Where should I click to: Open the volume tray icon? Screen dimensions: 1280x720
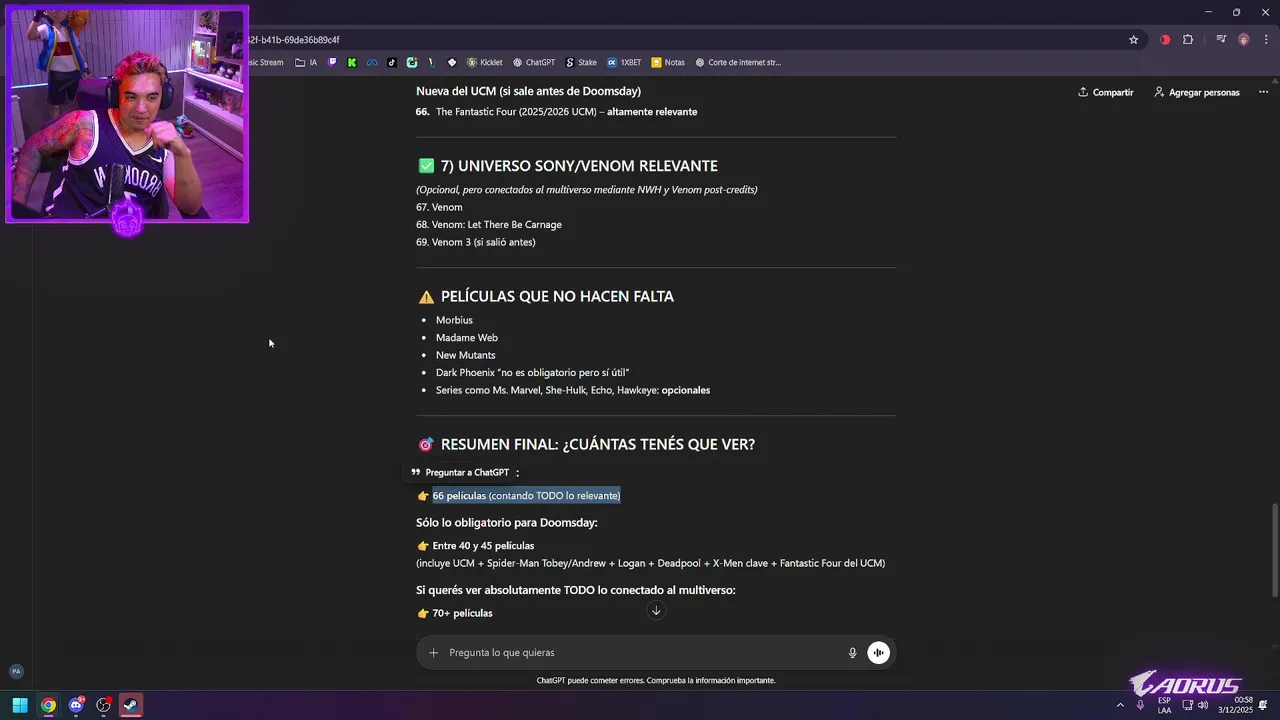[1202, 706]
